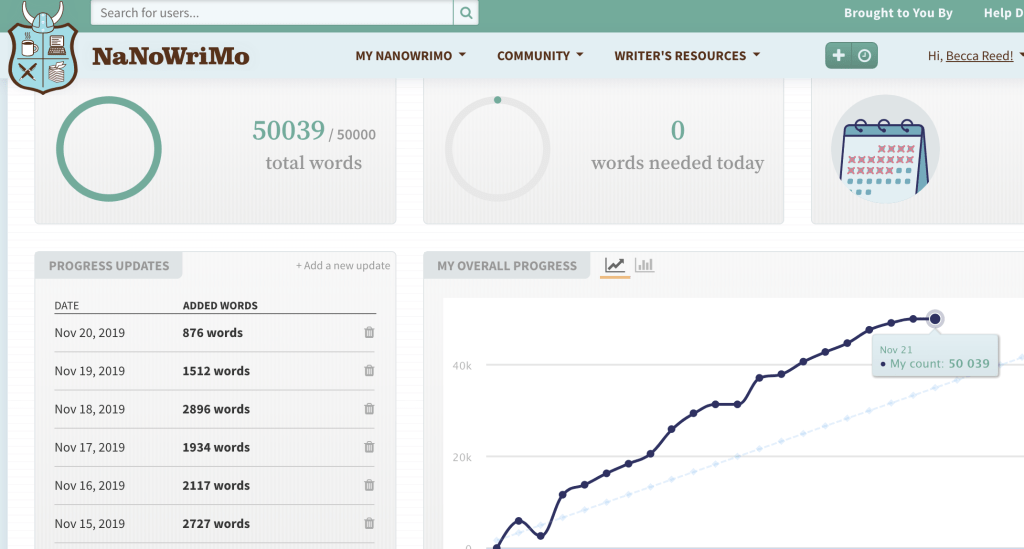Click the Nov 21 data point on chart
The image size is (1024, 549).
coord(935,319)
